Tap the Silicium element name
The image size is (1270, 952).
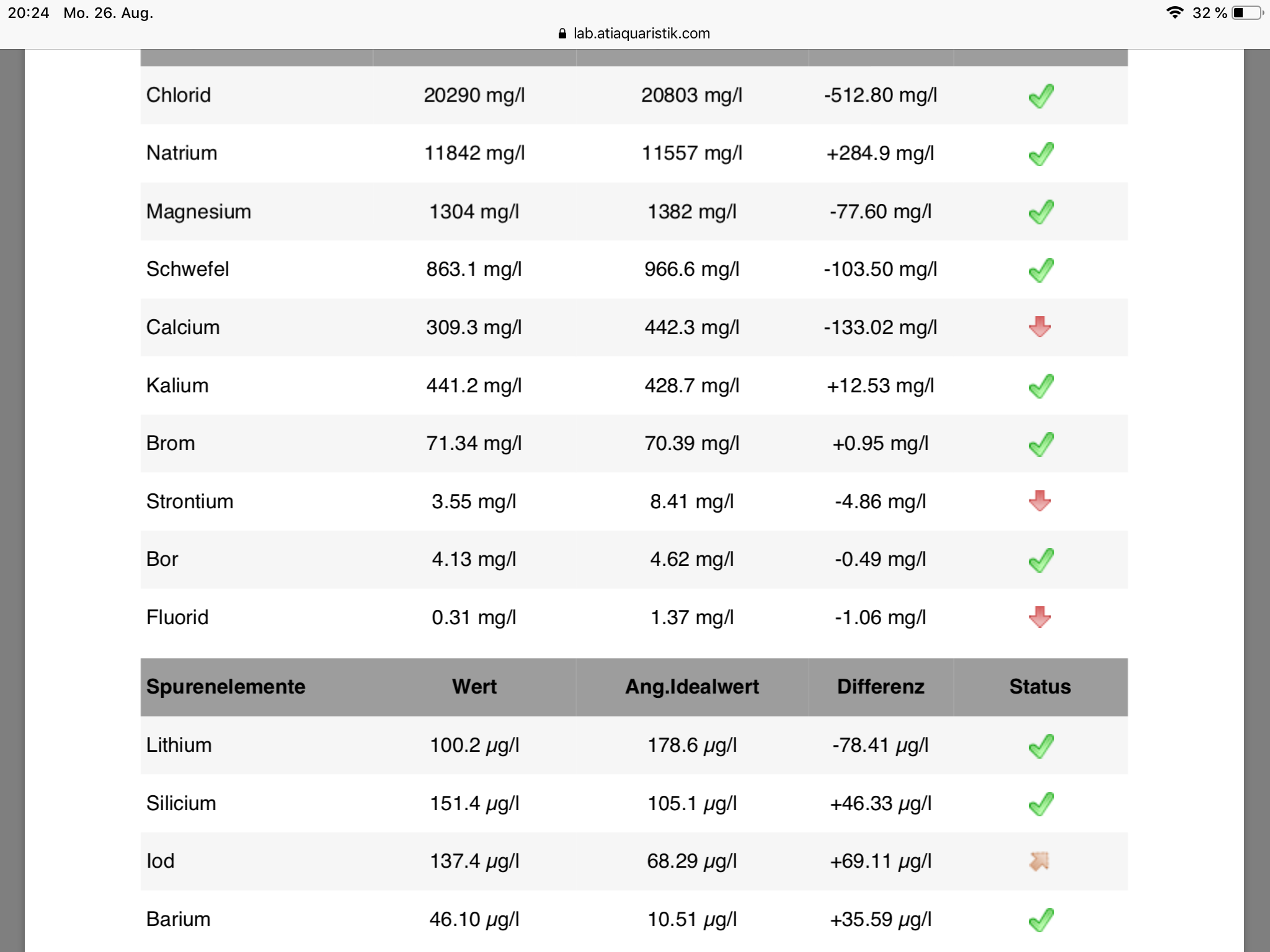tap(181, 803)
